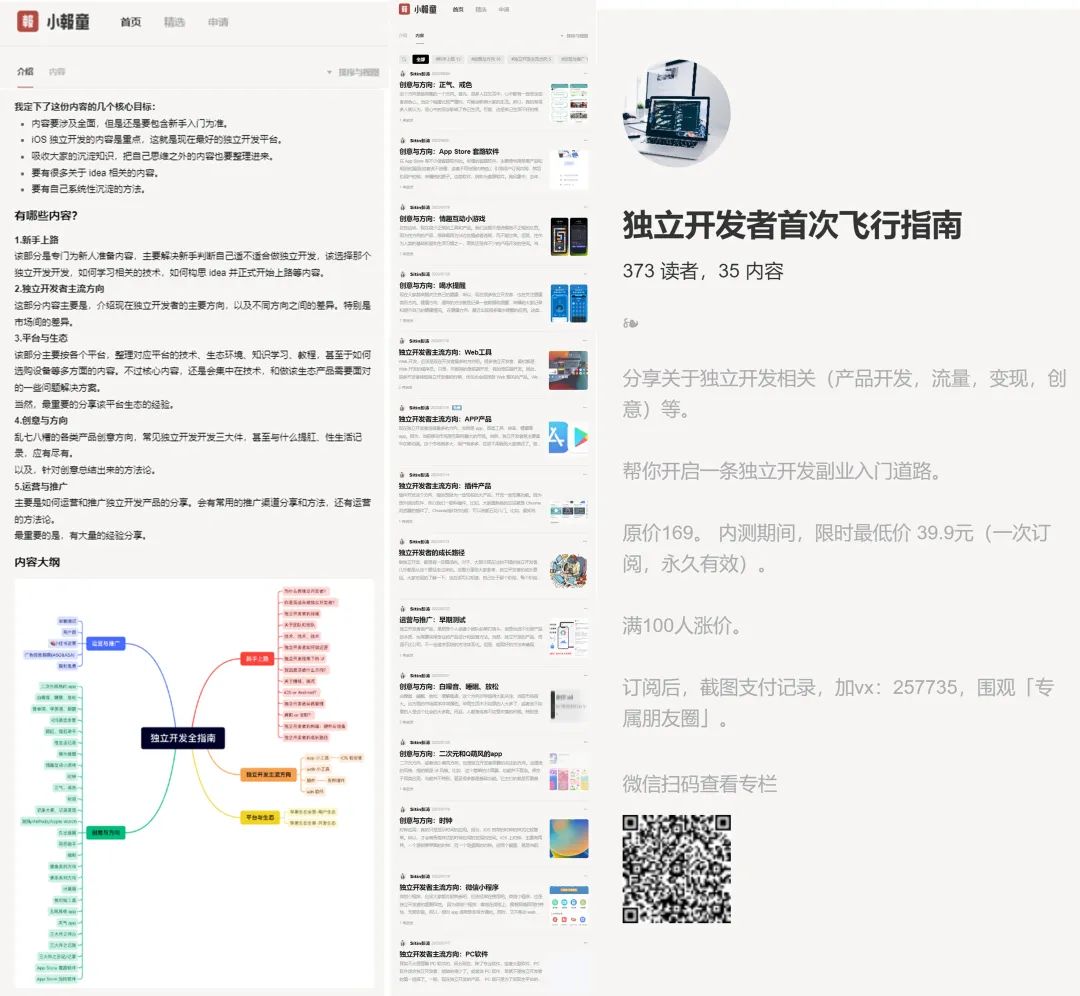
Task: Expand the sort and view dropdown in the middle panel
Action: tap(574, 35)
